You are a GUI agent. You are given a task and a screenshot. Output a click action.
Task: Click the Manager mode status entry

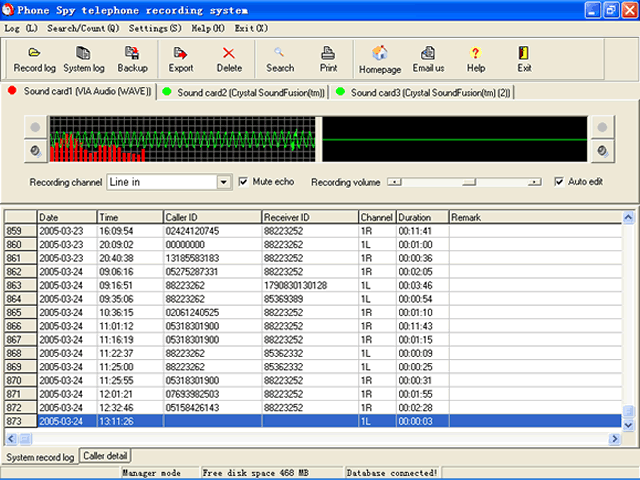pos(160,473)
